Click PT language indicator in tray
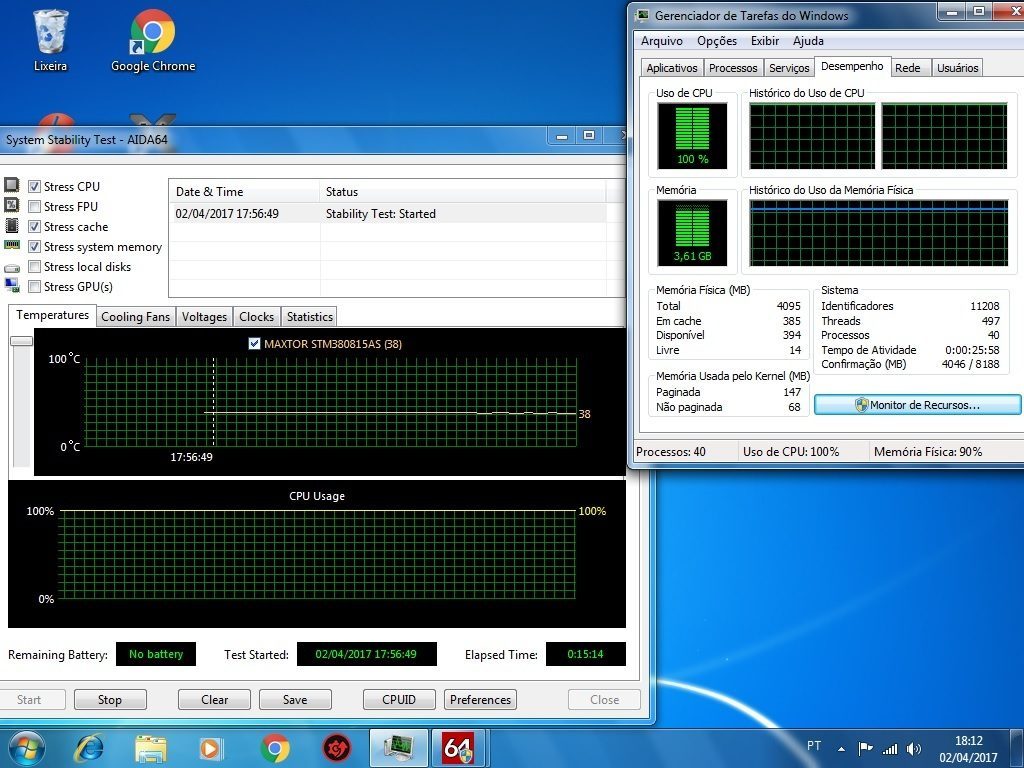This screenshot has height=768, width=1024. pyautogui.click(x=814, y=746)
